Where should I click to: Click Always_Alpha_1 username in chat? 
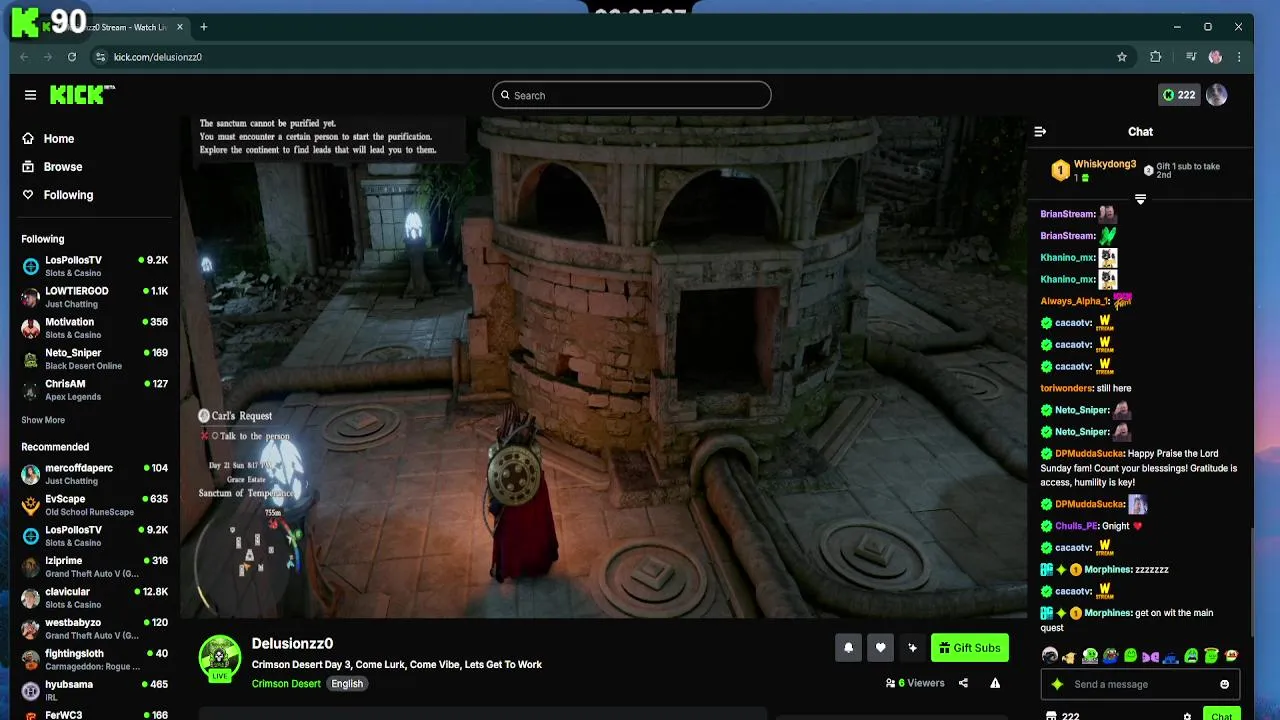pyautogui.click(x=1074, y=301)
